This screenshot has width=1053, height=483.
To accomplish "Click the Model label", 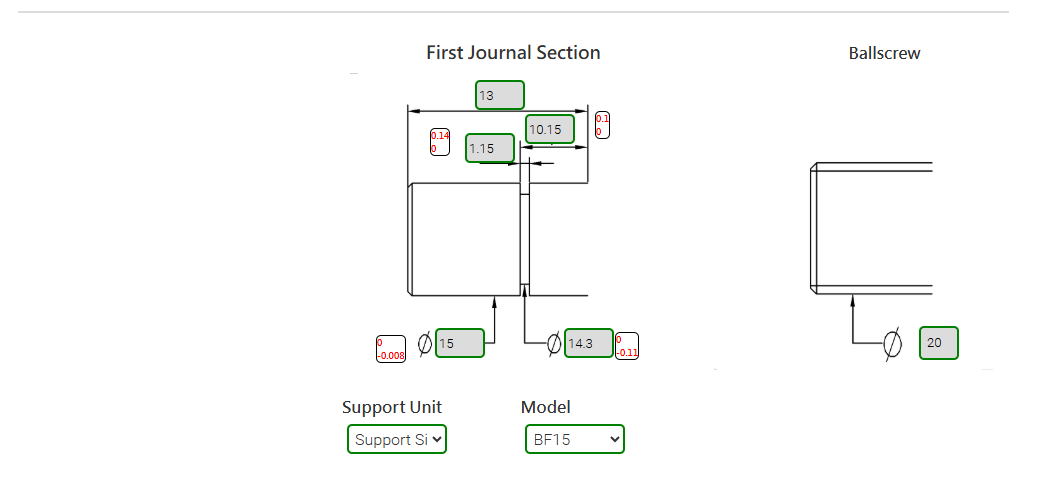I will click(546, 407).
